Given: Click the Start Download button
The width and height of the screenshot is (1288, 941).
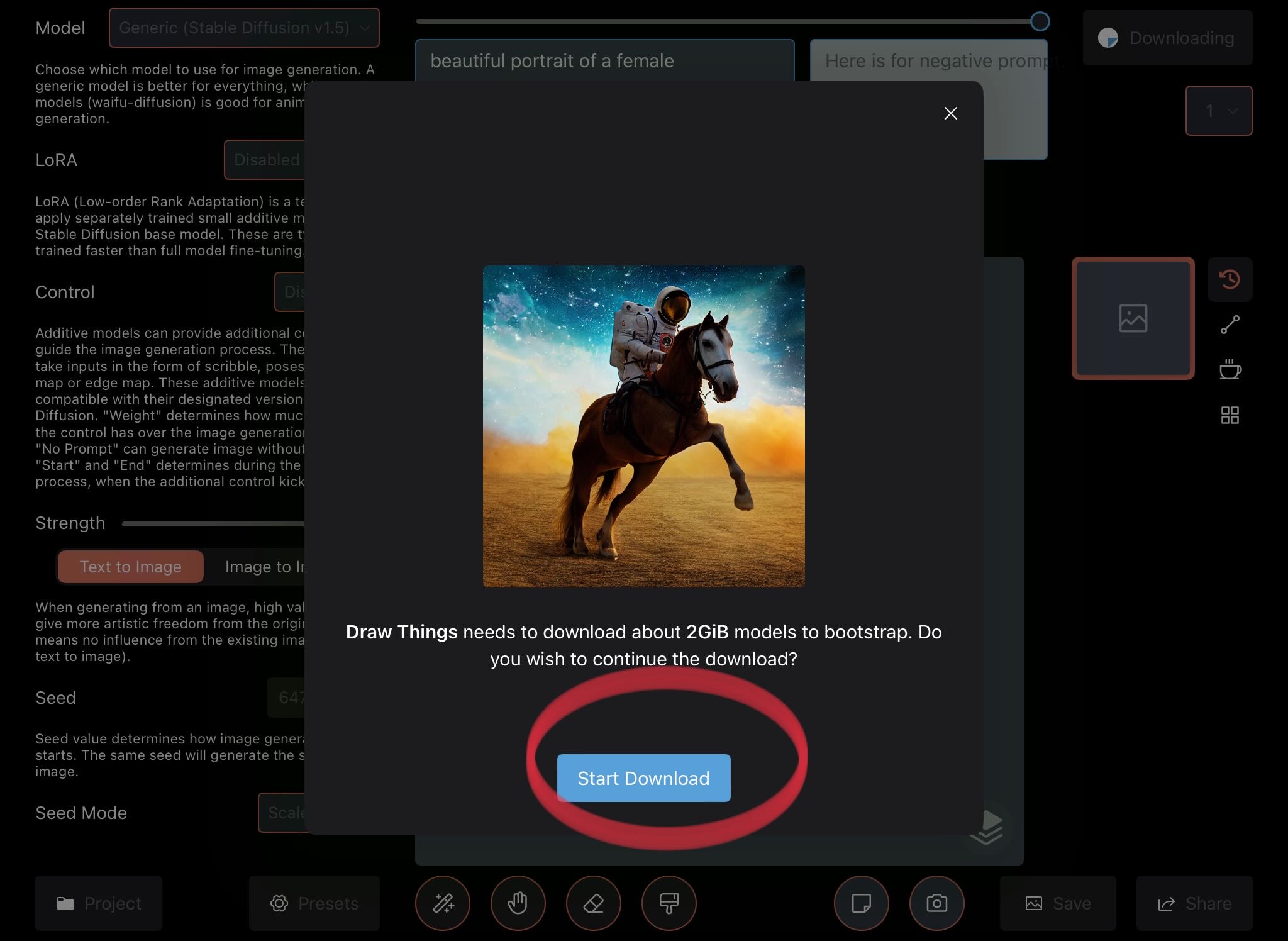Looking at the screenshot, I should coord(643,778).
